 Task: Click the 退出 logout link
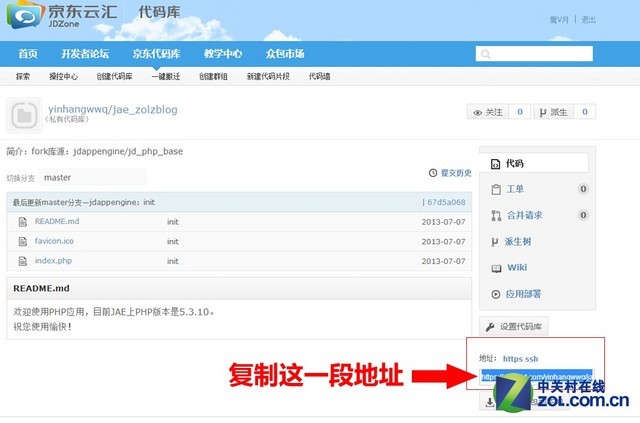588,19
